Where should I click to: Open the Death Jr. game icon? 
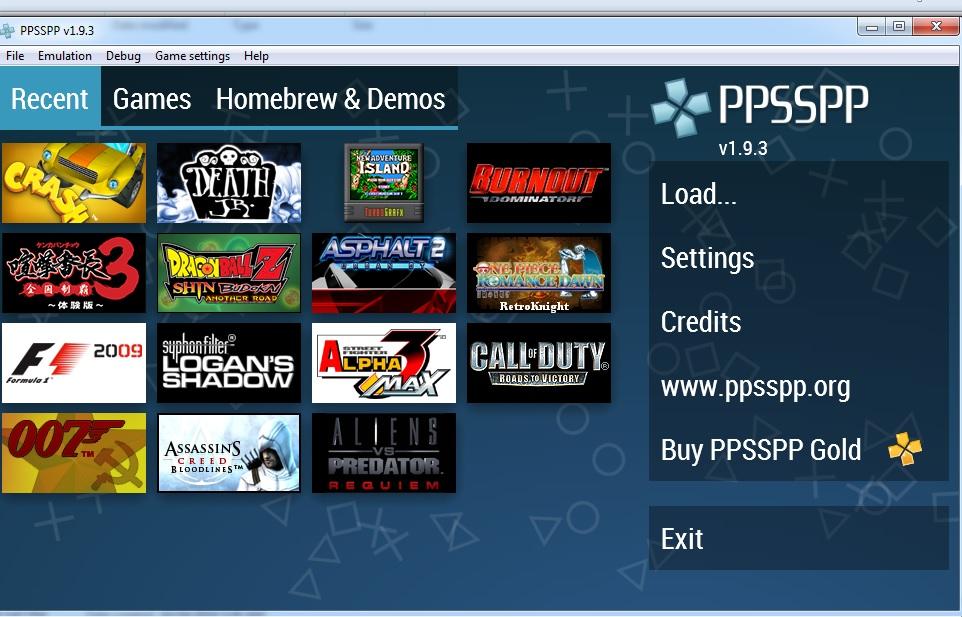tap(229, 183)
